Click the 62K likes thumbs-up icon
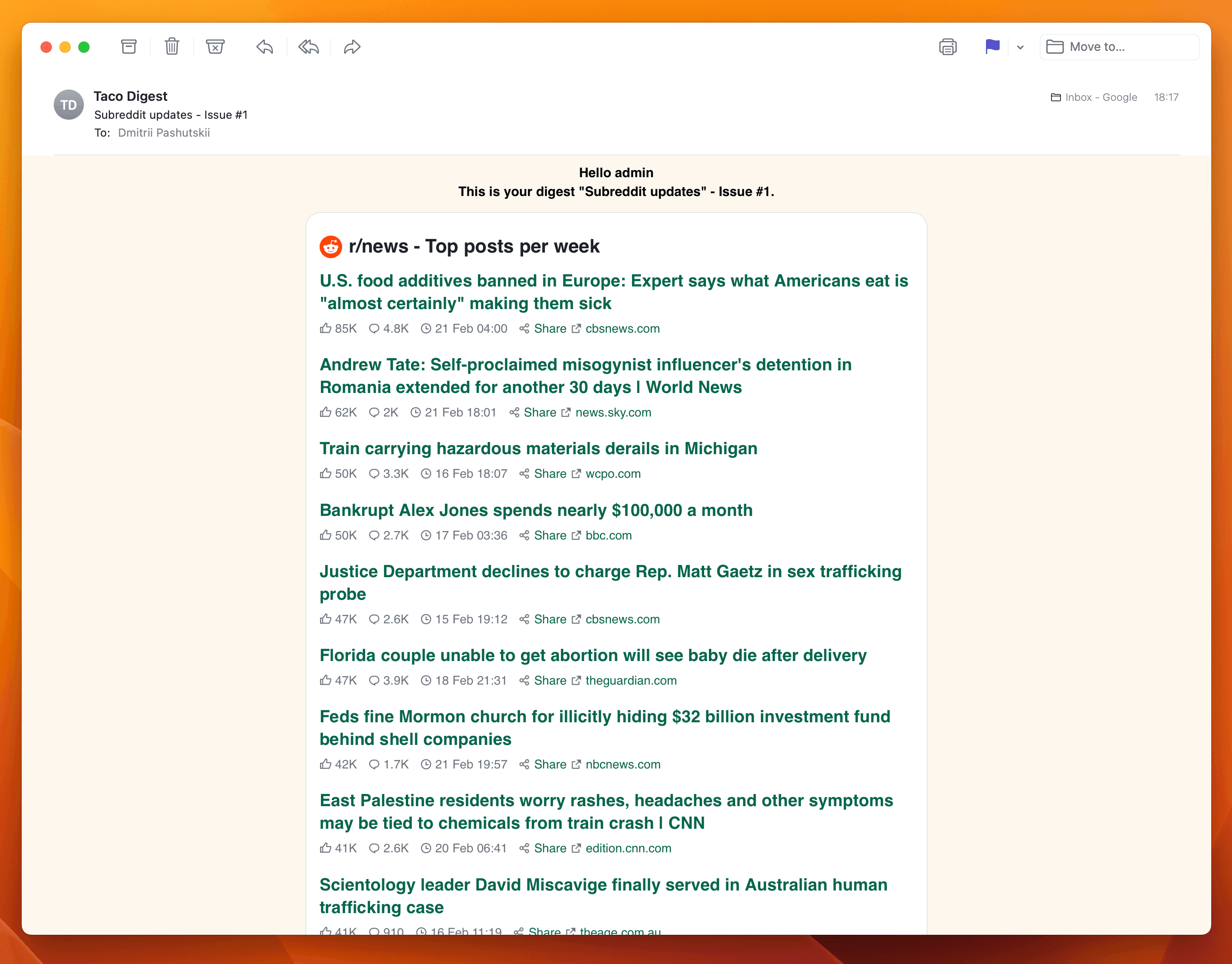This screenshot has height=964, width=1232. click(x=325, y=412)
